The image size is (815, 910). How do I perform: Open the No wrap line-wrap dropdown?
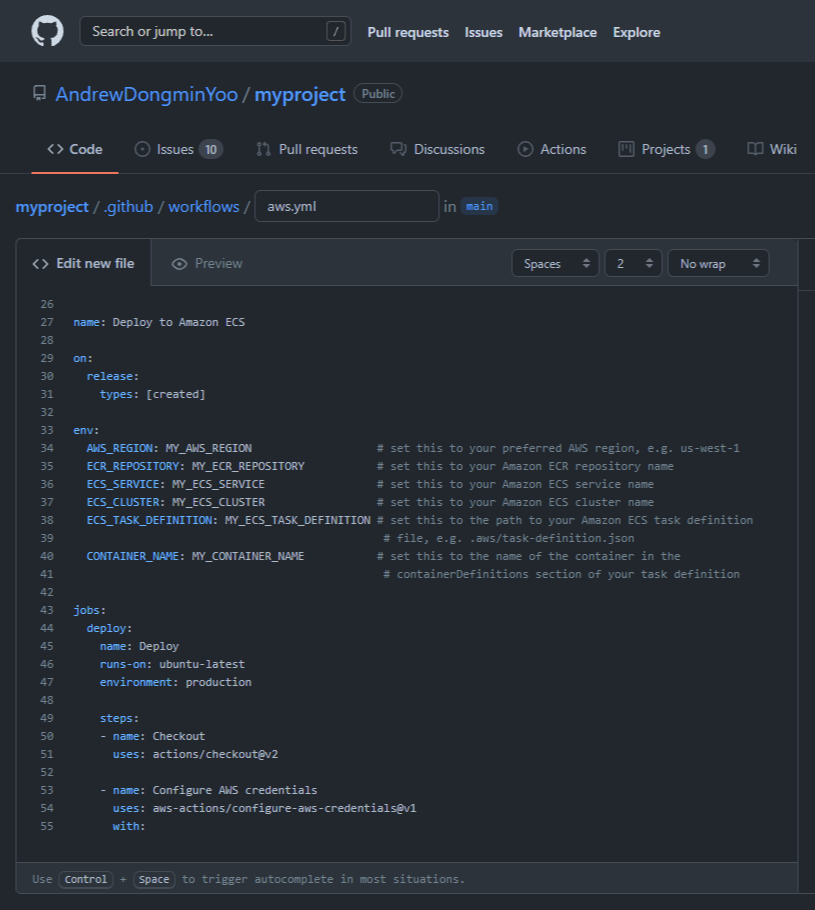[x=718, y=263]
